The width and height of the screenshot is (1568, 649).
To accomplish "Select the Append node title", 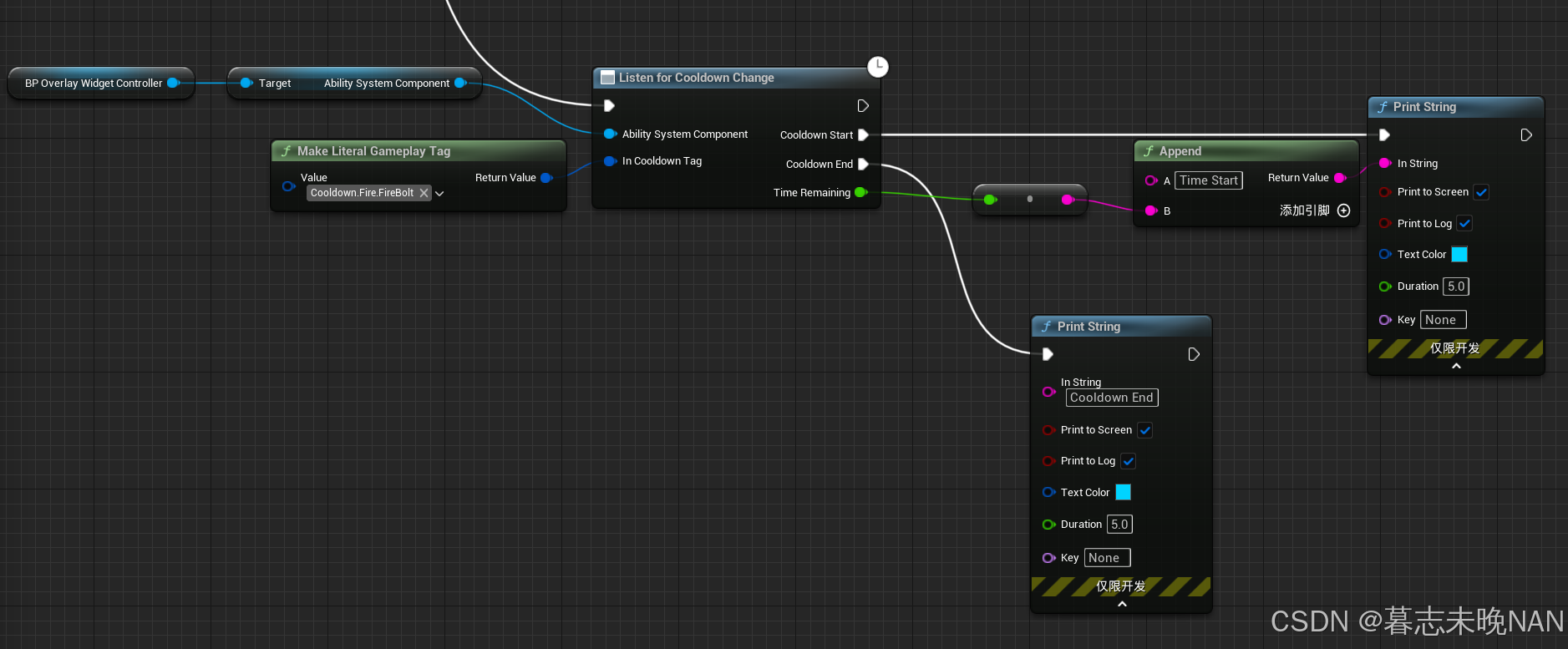I will 1180,151.
